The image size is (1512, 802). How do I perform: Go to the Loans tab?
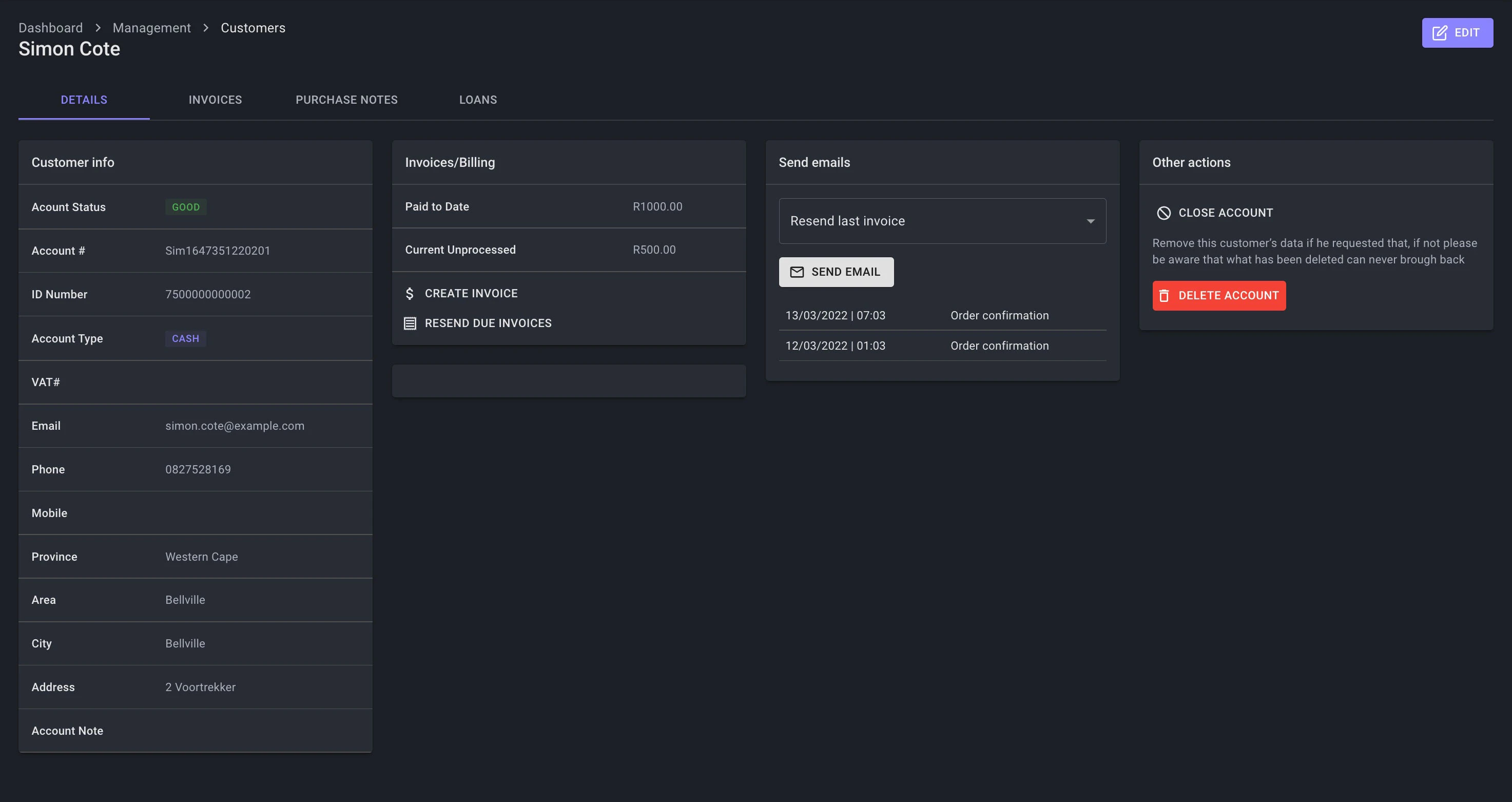pyautogui.click(x=478, y=100)
